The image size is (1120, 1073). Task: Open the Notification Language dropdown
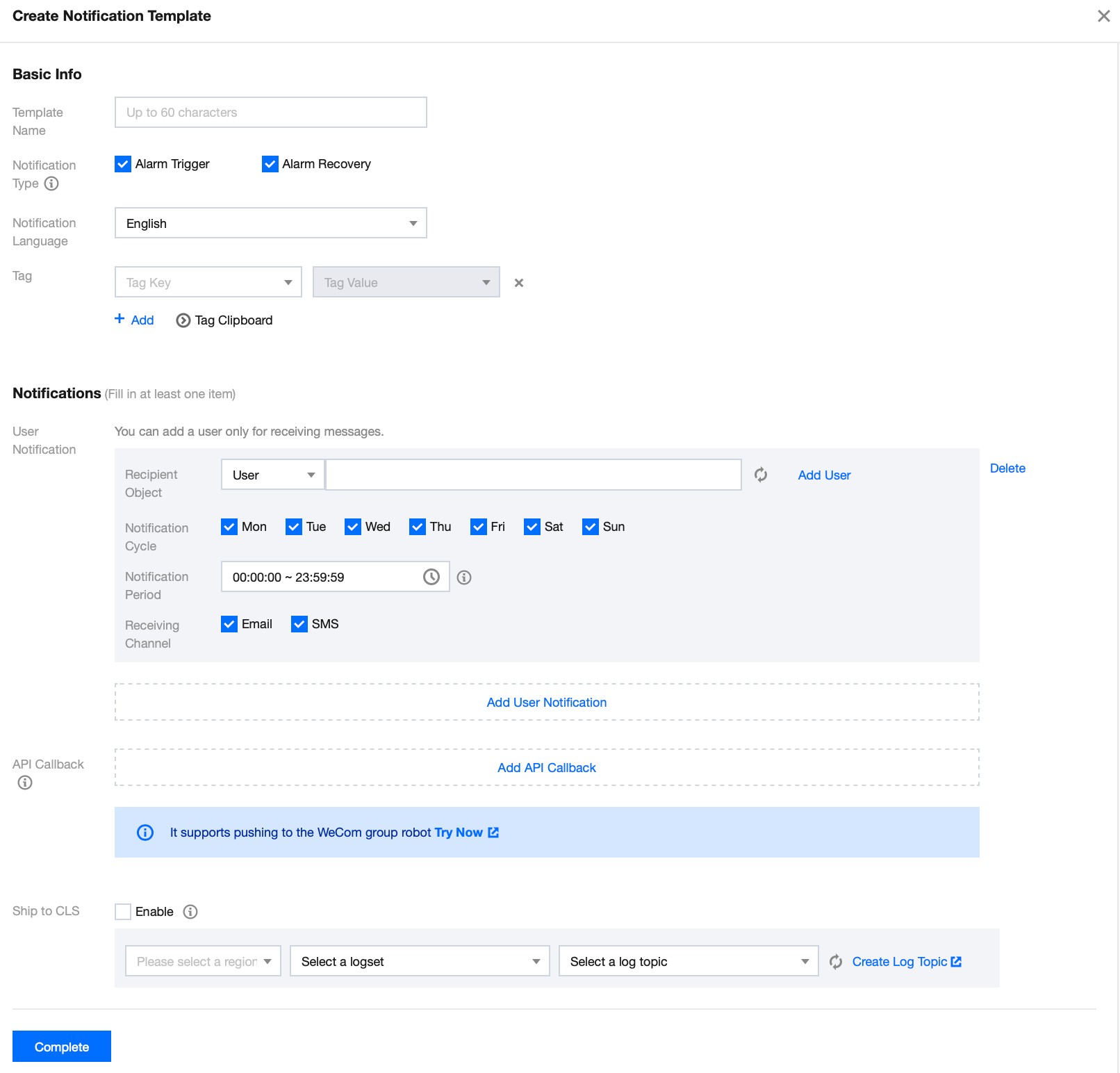(x=270, y=223)
